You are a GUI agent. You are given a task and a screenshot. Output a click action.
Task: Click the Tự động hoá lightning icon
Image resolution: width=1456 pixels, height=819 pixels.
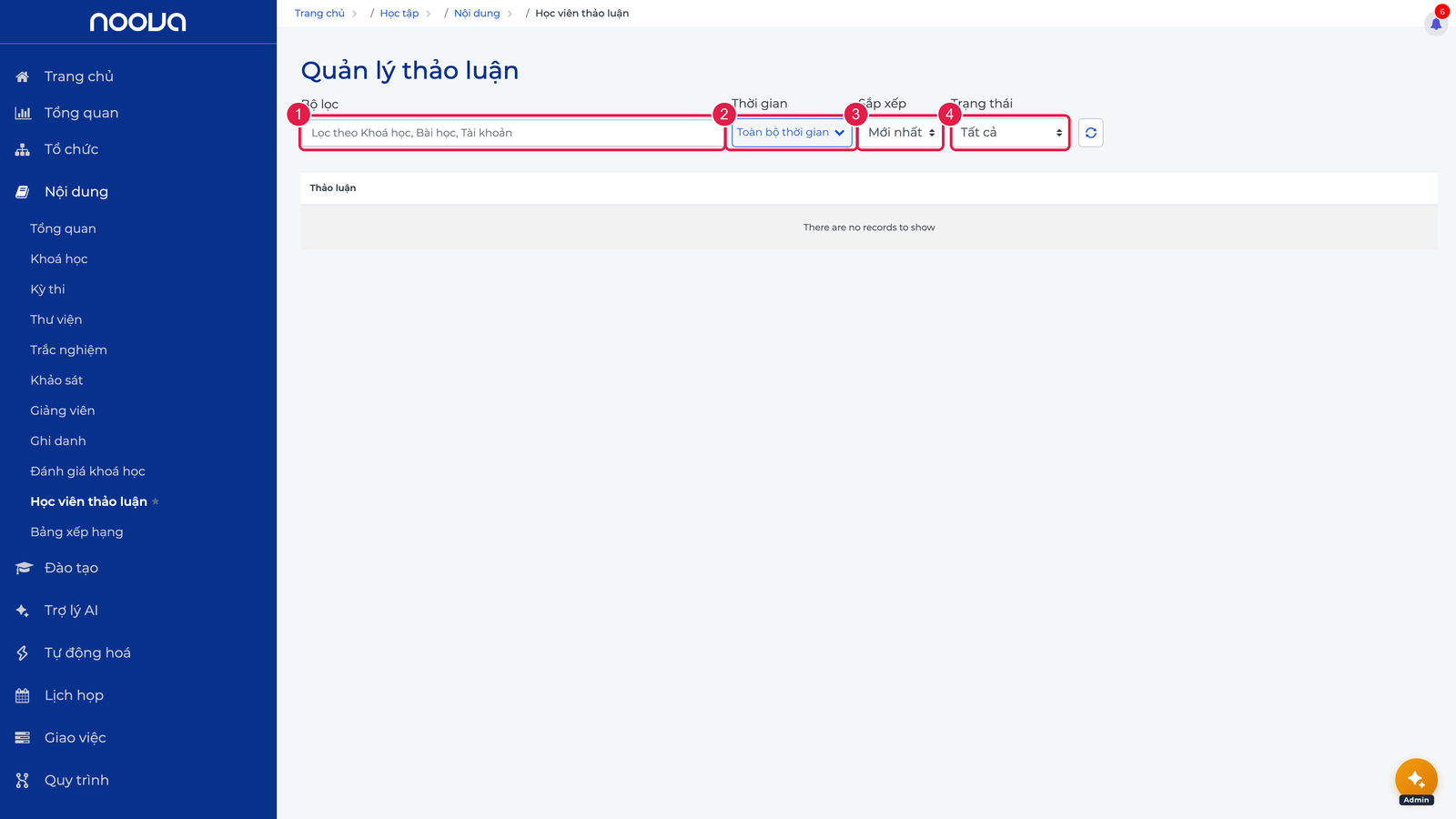click(x=23, y=652)
